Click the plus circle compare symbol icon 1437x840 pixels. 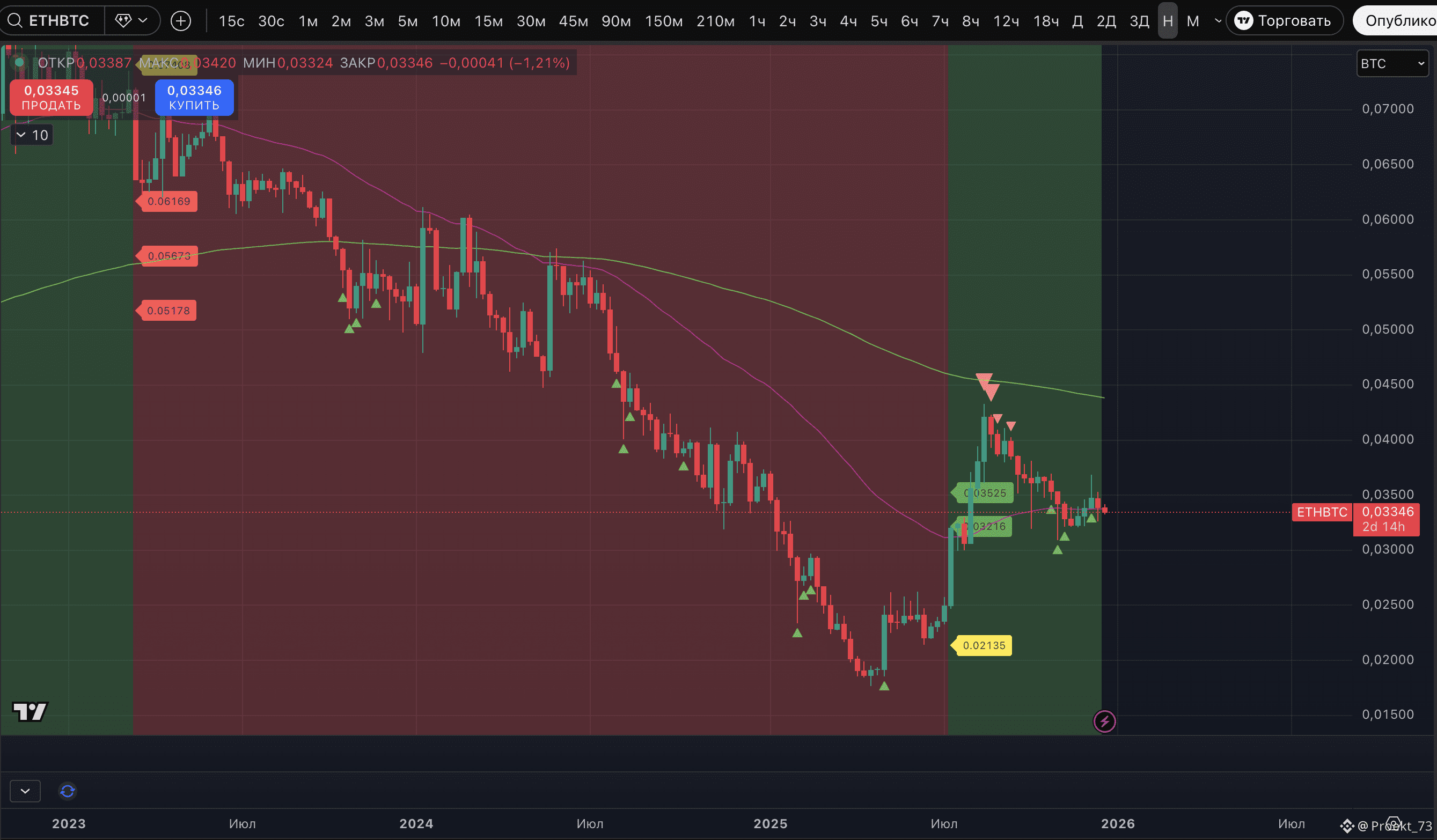coord(181,21)
